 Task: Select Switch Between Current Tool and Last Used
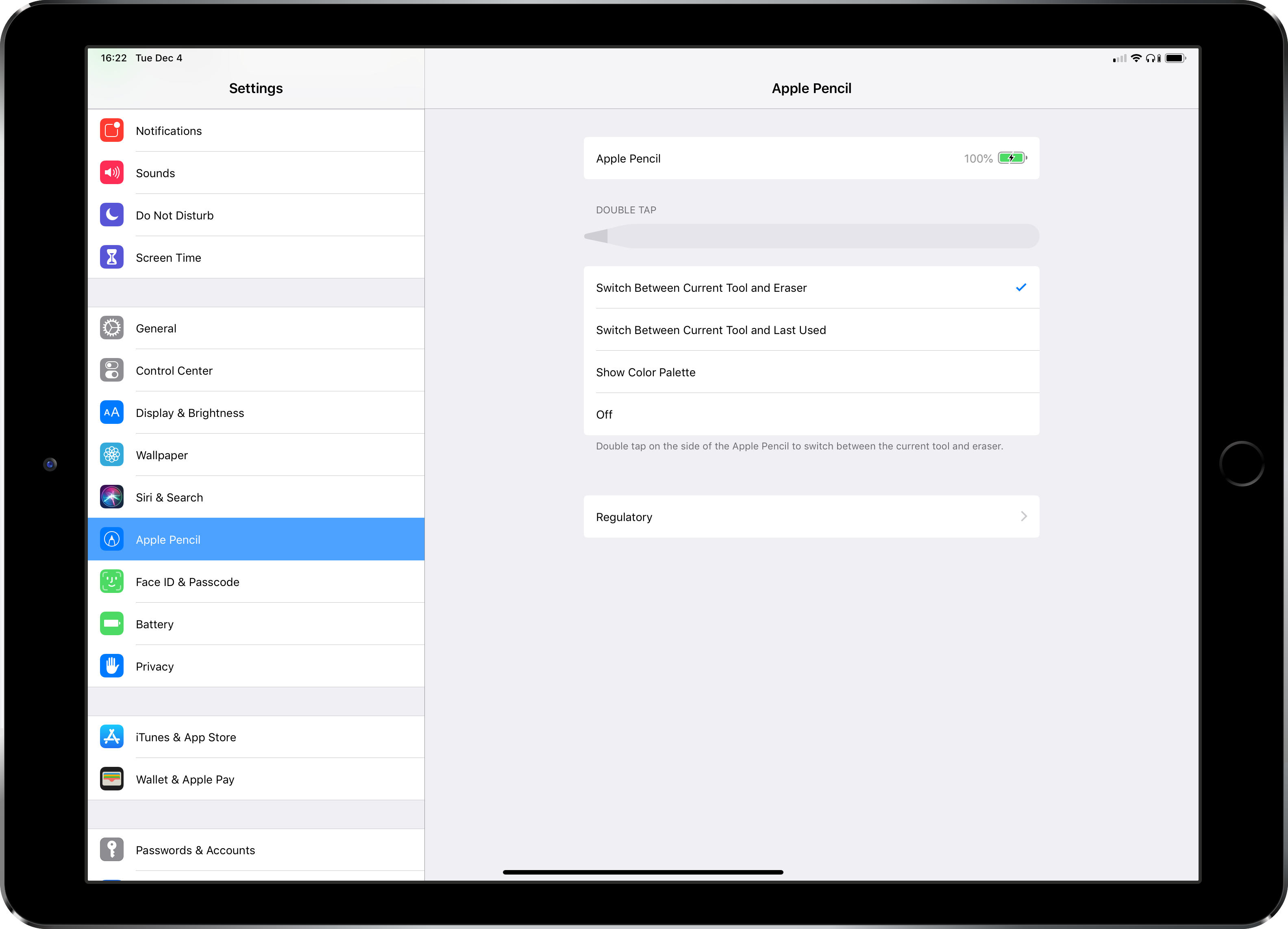click(x=811, y=329)
